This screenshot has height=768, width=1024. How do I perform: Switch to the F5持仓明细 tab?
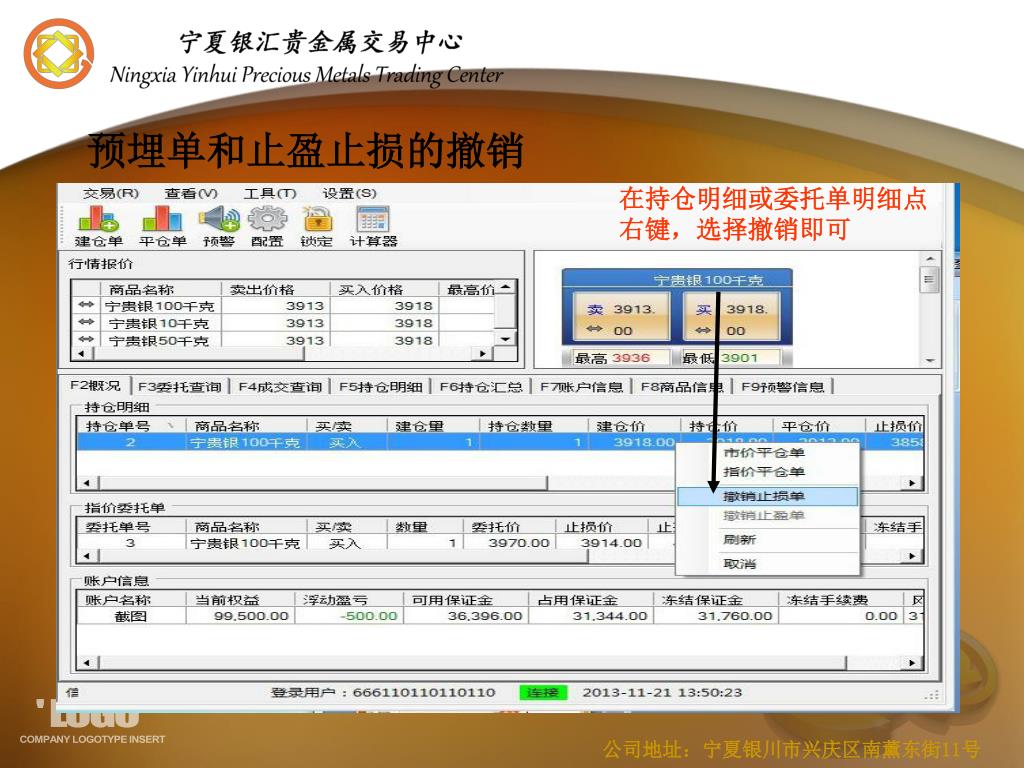click(381, 387)
